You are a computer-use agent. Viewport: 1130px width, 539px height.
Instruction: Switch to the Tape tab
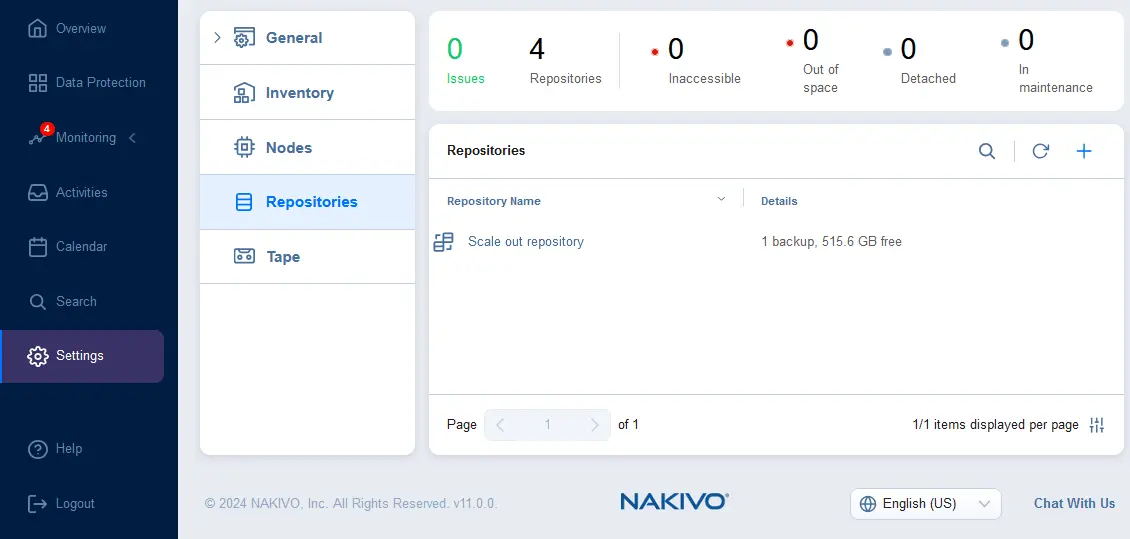pos(307,257)
